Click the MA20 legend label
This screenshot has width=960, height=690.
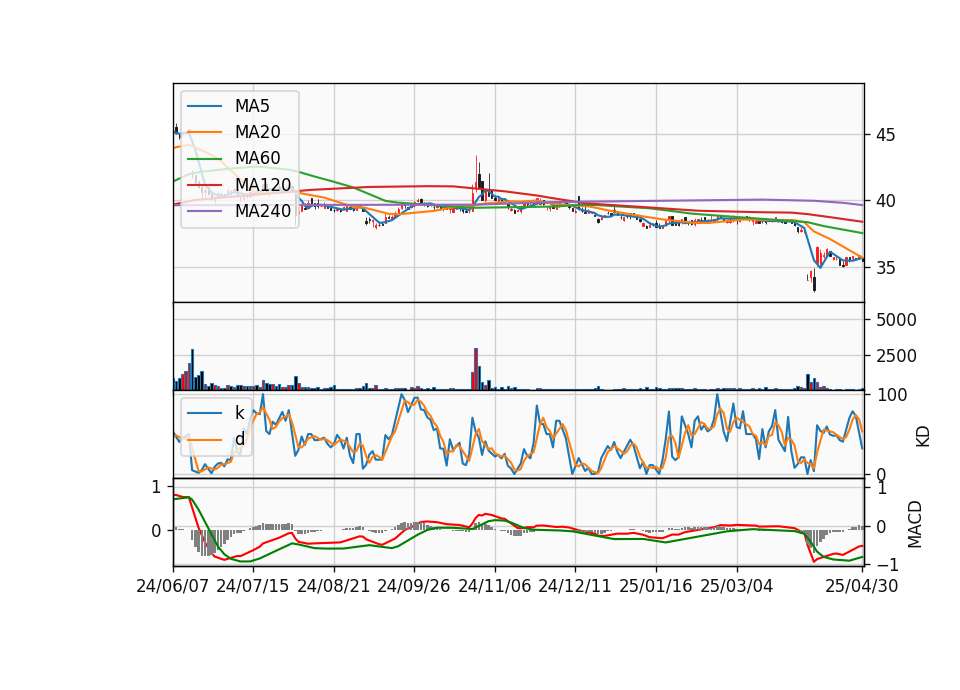click(x=257, y=132)
